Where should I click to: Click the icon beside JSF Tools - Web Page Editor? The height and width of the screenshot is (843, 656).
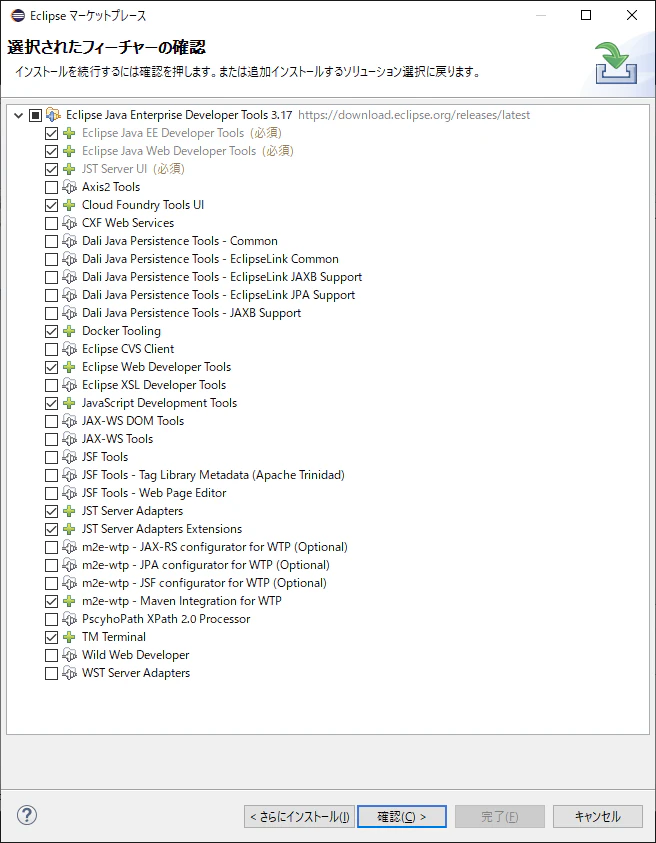coord(69,493)
